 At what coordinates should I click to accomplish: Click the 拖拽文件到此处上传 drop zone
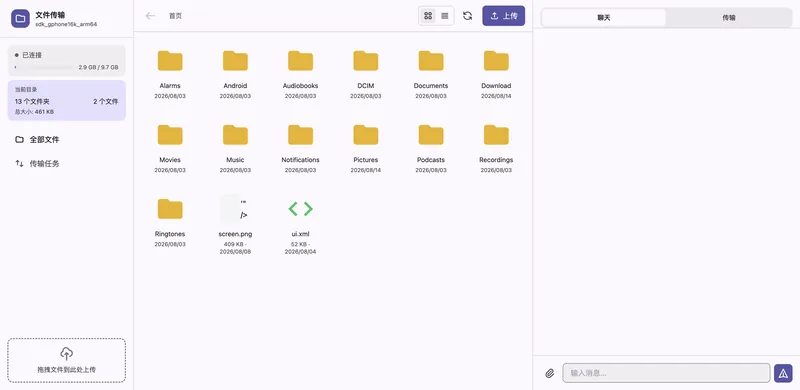click(x=66, y=360)
